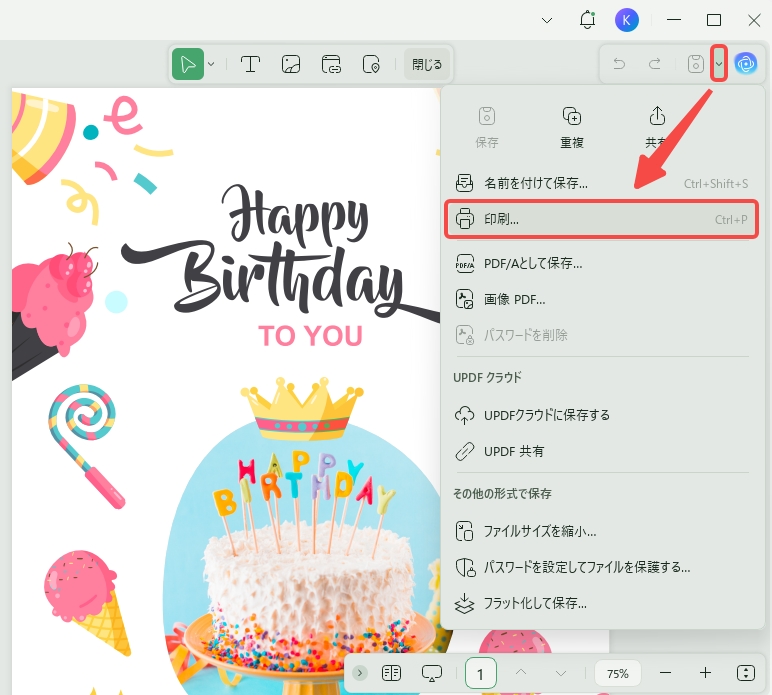Click the save disk icon in the toolbar
The image size is (772, 695).
(695, 64)
